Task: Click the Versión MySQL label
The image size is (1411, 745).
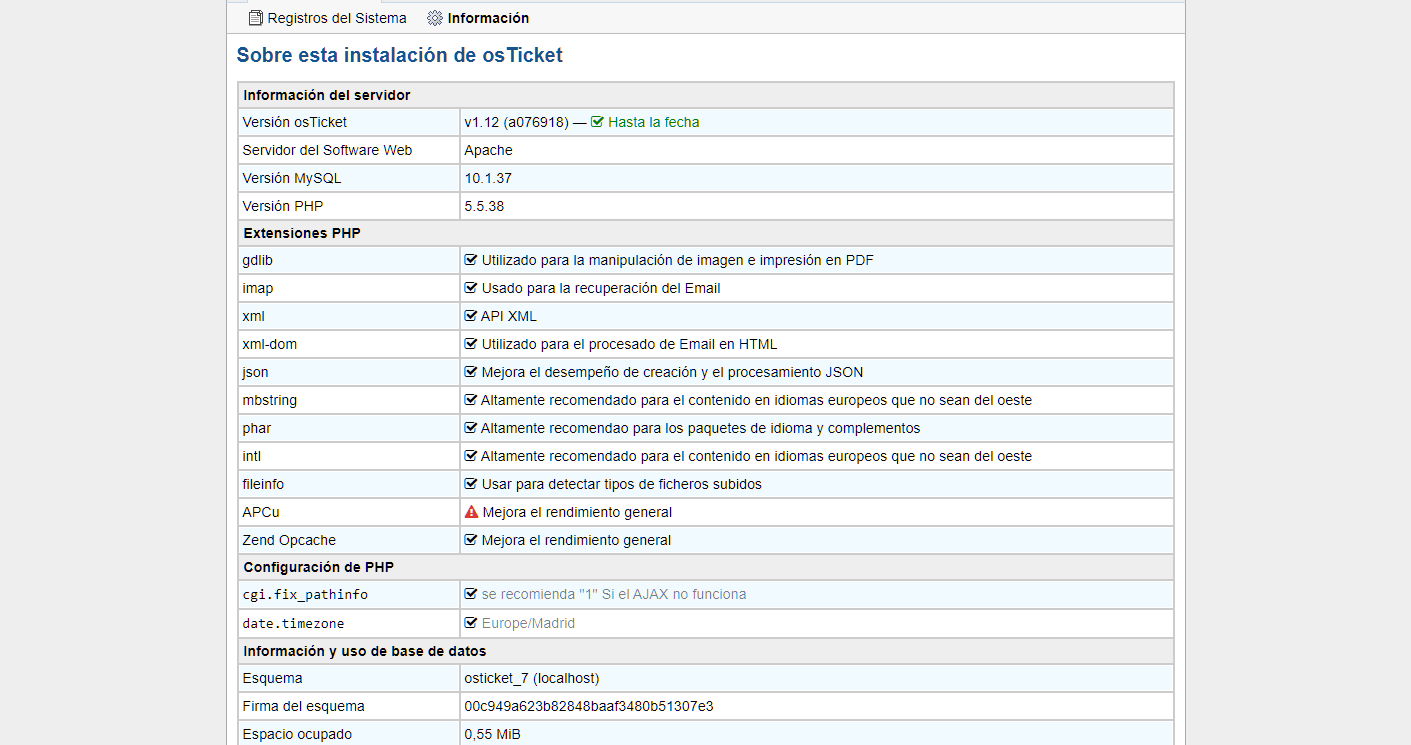Action: [x=292, y=178]
